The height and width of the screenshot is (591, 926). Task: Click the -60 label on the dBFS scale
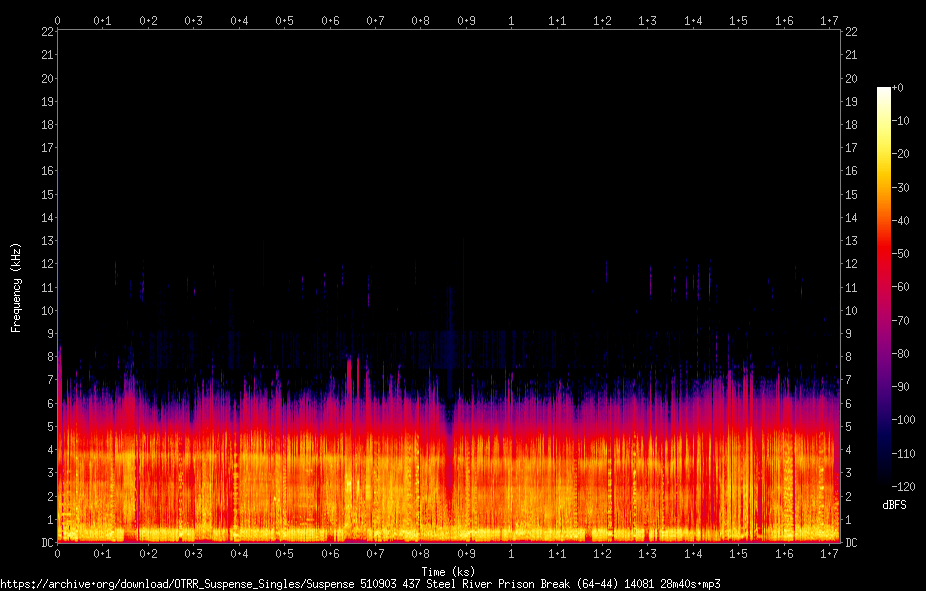pyautogui.click(x=901, y=287)
